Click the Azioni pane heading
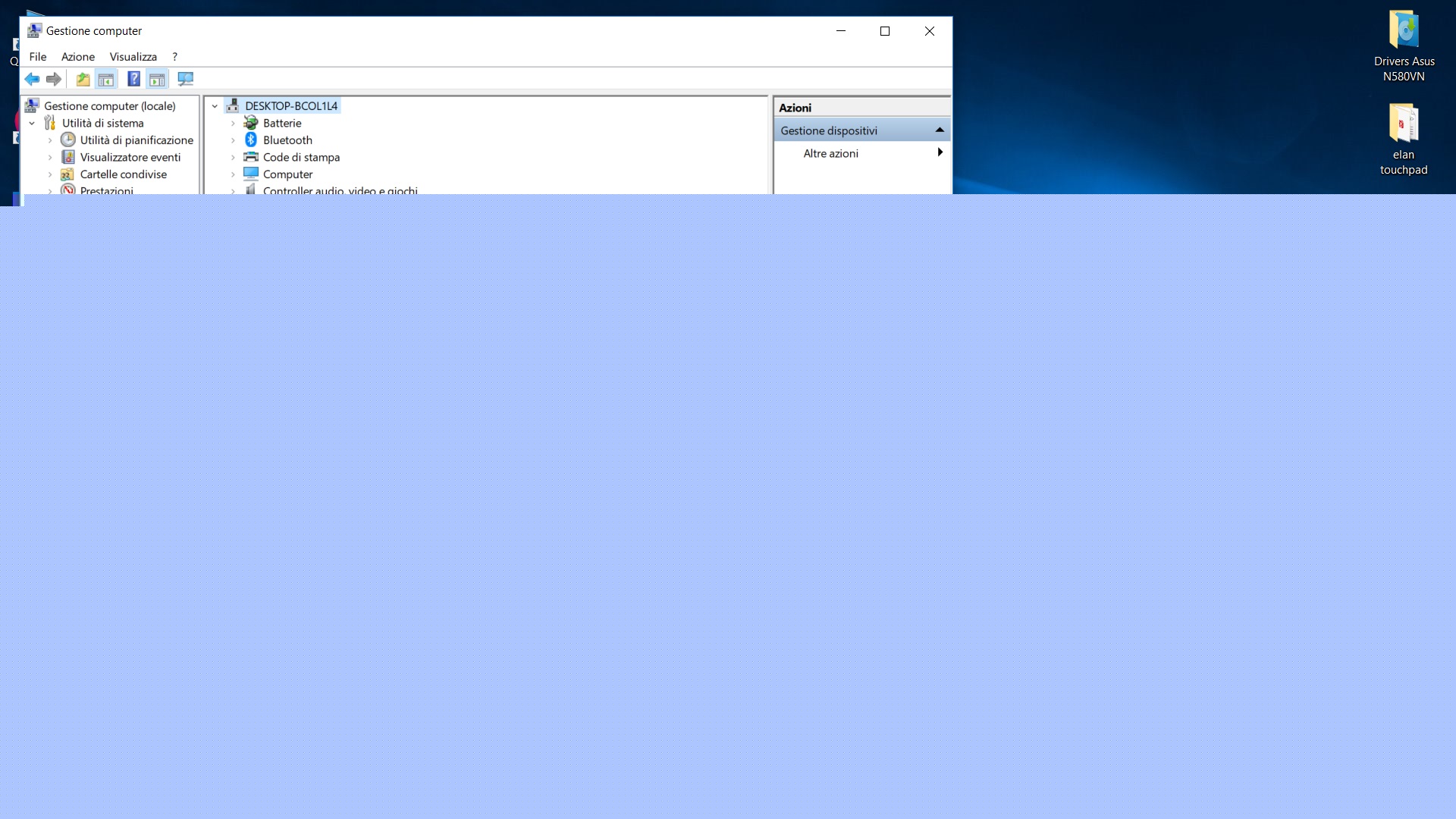The width and height of the screenshot is (1456, 819). [795, 108]
